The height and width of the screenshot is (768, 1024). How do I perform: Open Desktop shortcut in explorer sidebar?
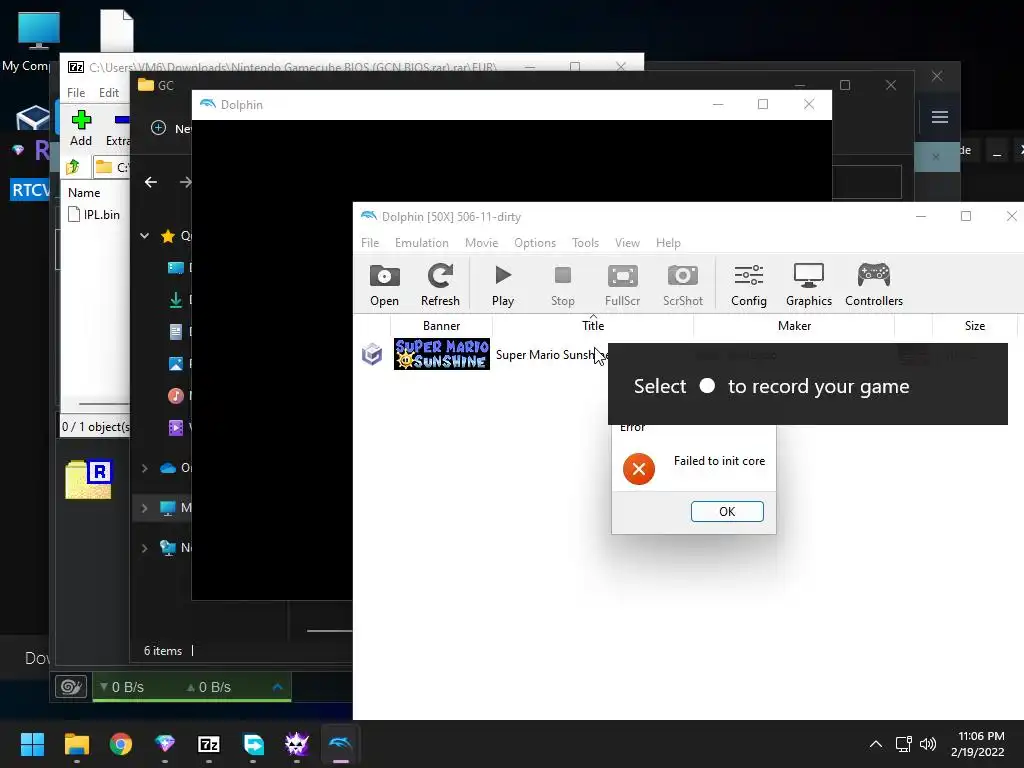coord(176,268)
